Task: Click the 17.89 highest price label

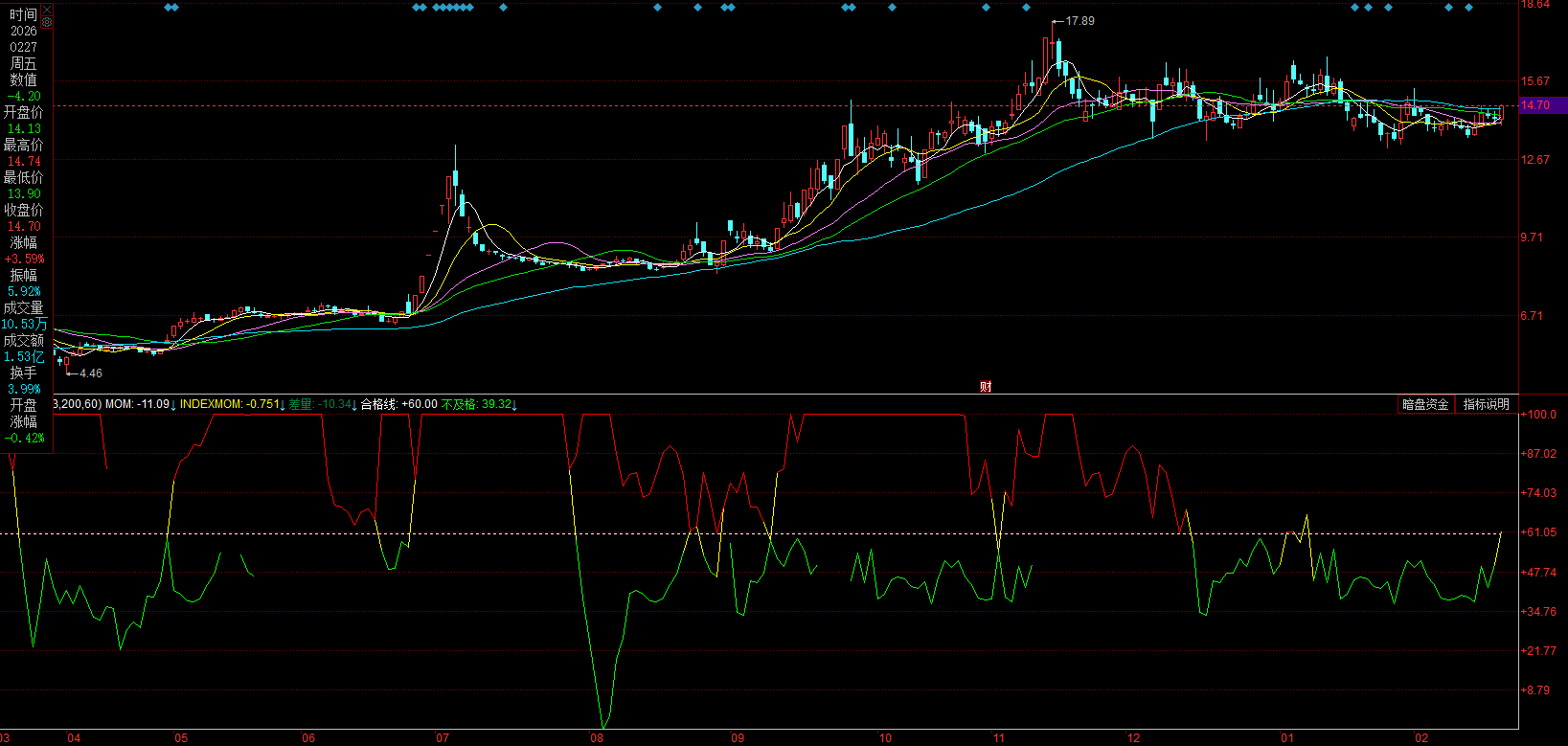Action: [x=1079, y=21]
